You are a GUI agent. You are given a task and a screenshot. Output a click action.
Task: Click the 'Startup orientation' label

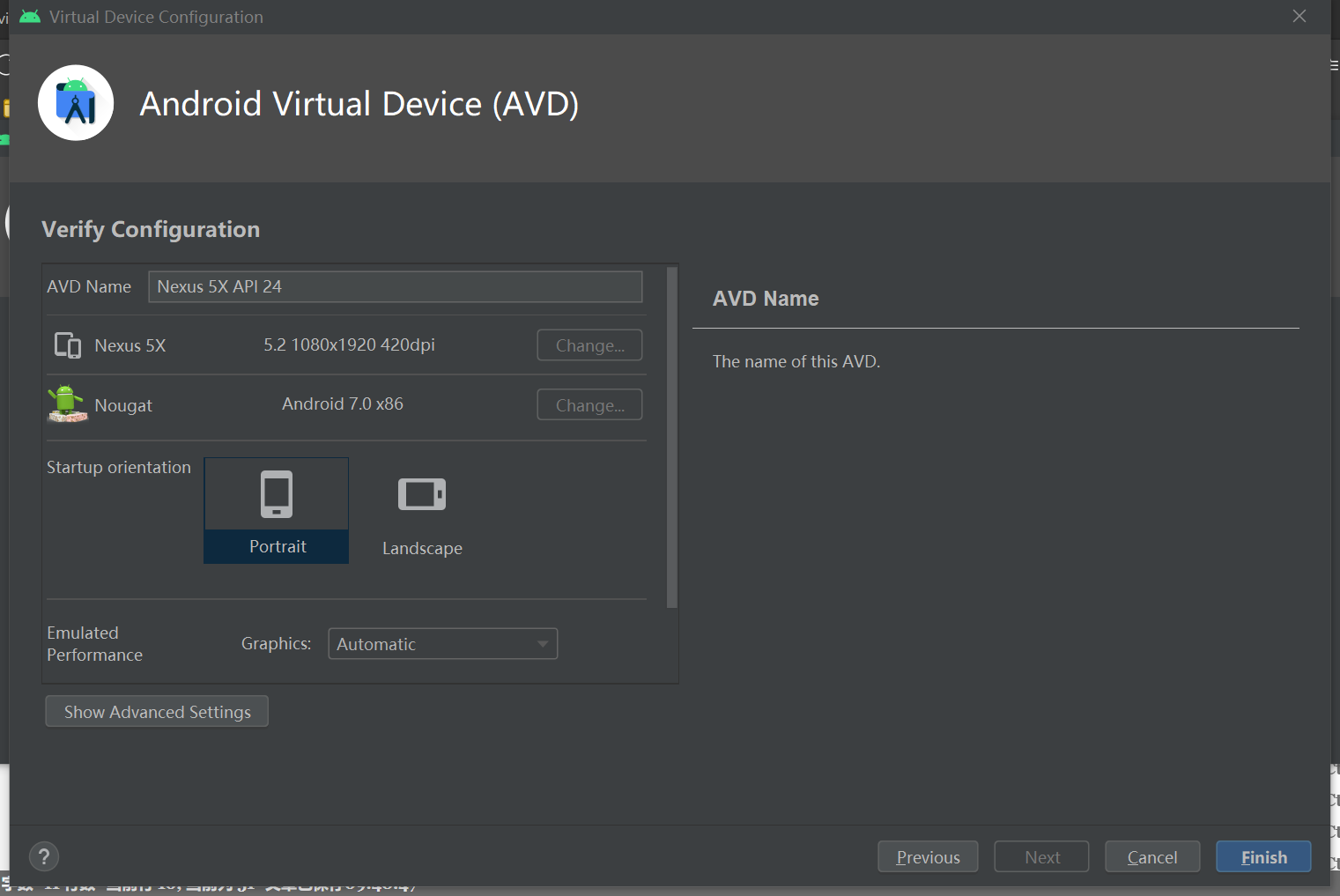pyautogui.click(x=119, y=467)
